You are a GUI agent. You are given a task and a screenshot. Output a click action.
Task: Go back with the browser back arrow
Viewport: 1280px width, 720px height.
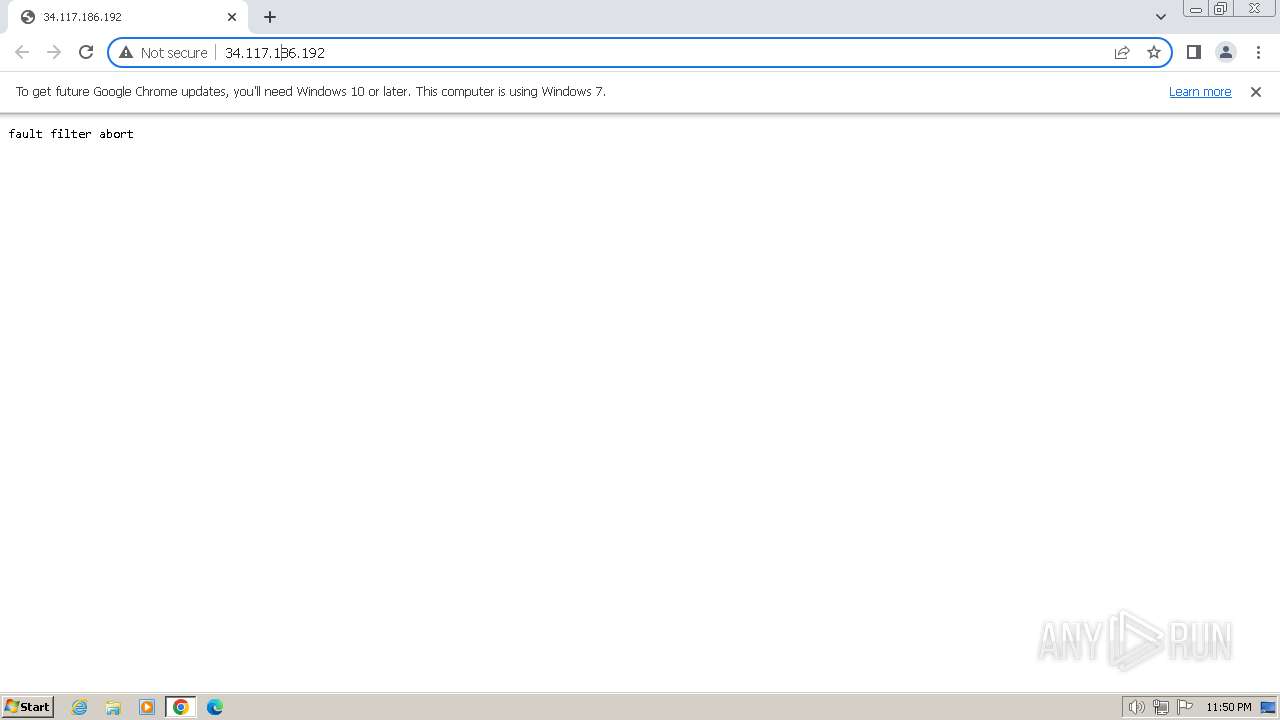click(22, 52)
